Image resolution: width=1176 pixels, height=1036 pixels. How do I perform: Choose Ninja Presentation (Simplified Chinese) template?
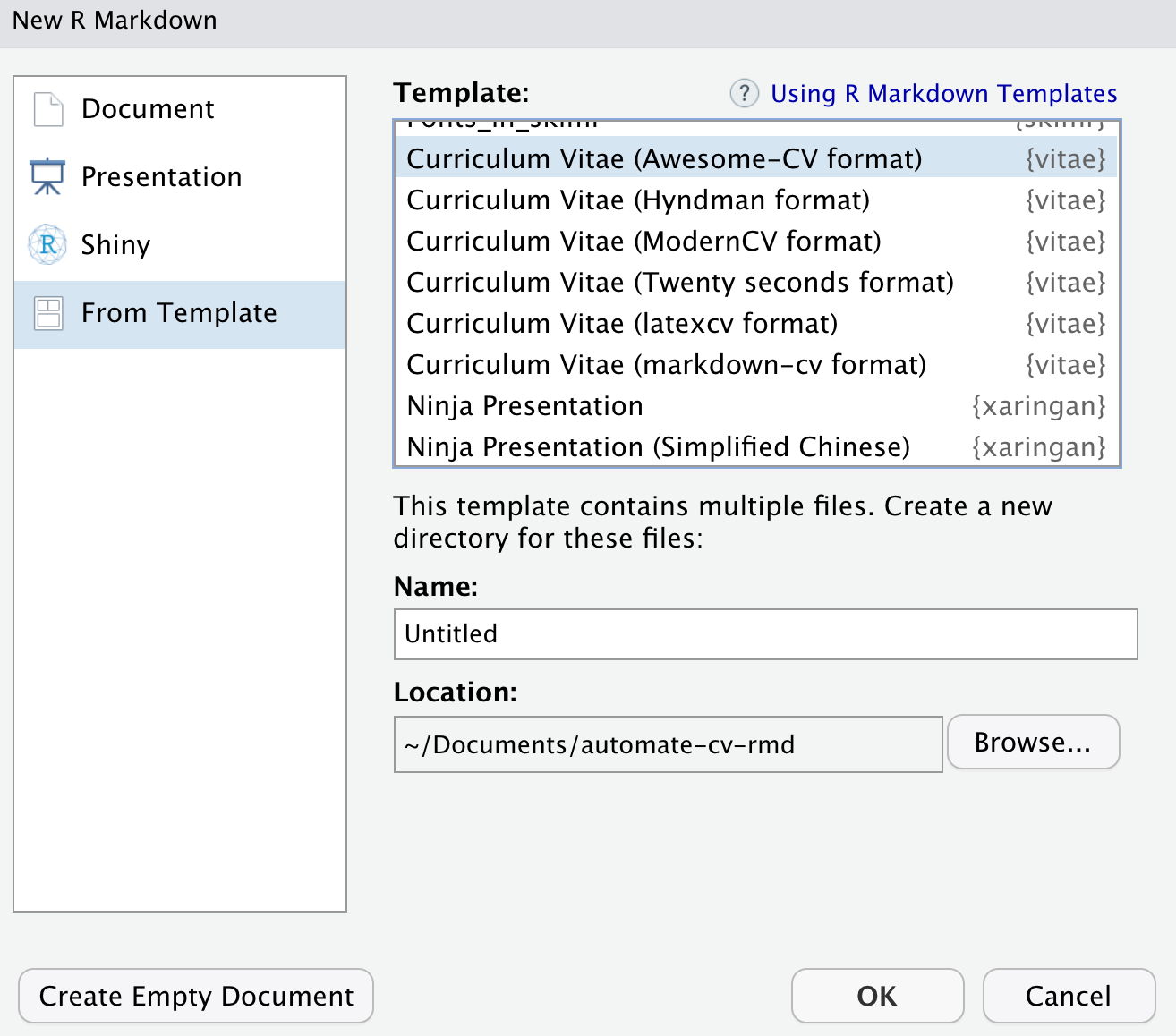pos(658,447)
